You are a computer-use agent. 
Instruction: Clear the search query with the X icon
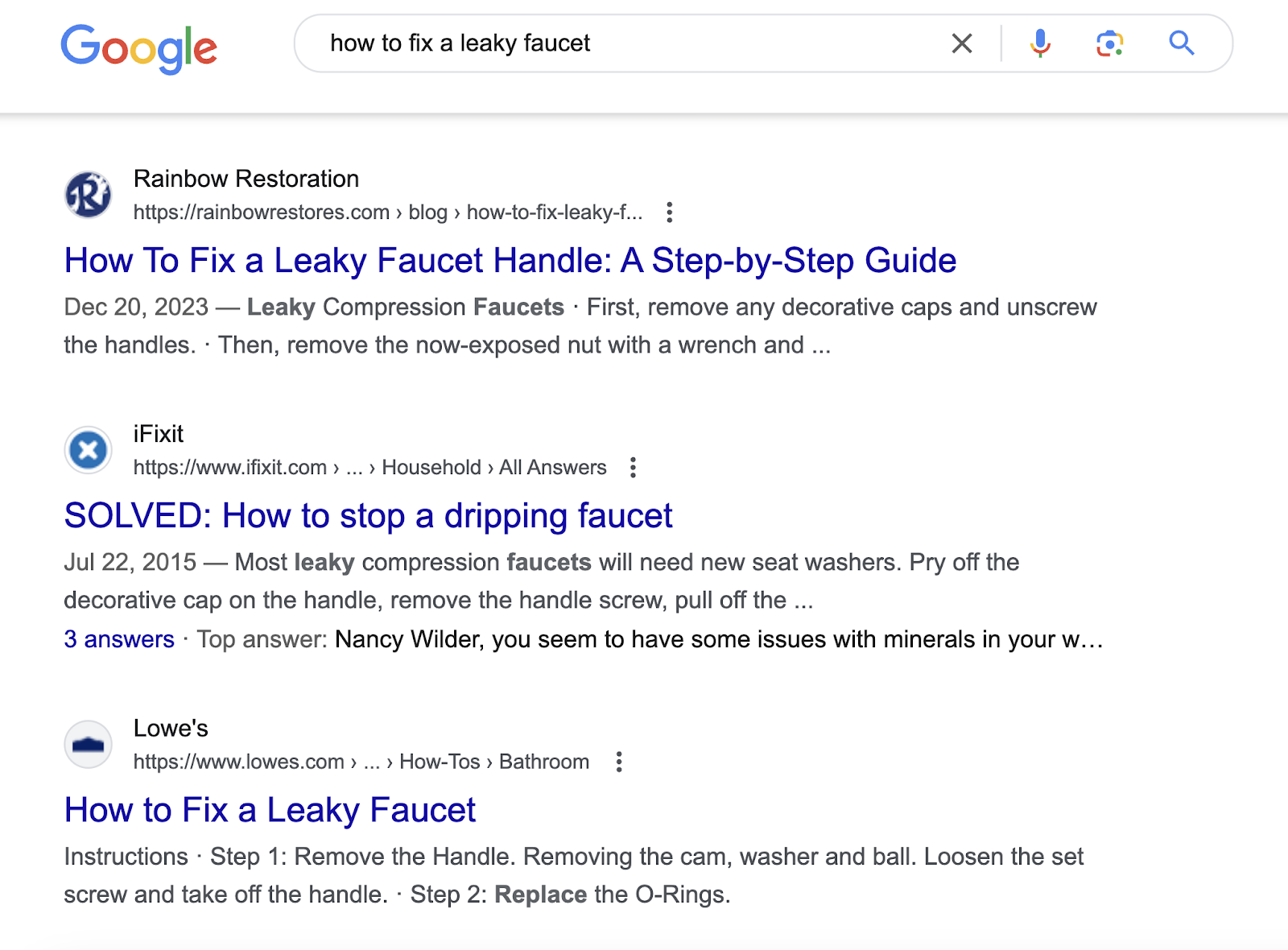961,43
